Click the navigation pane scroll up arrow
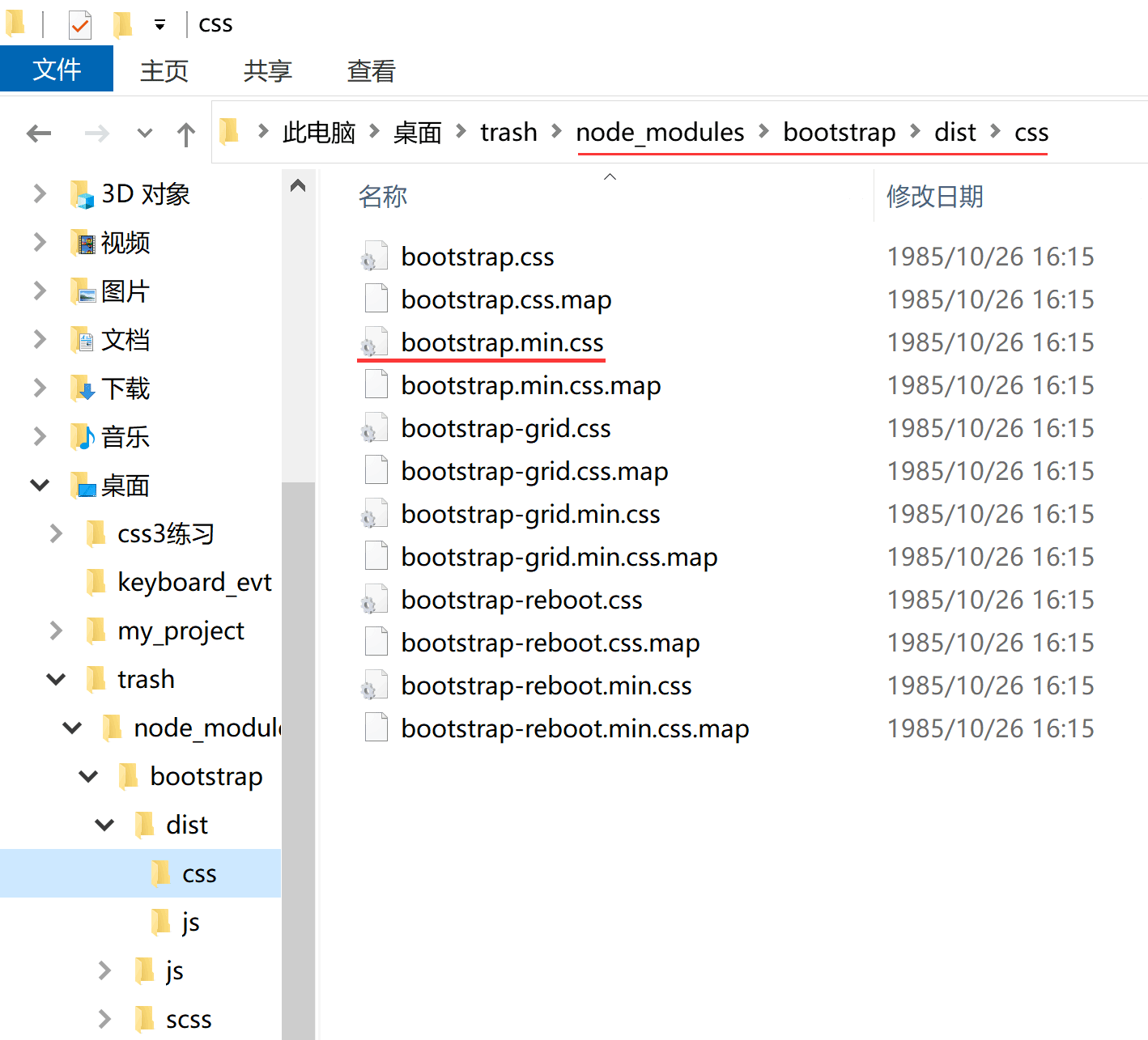The height and width of the screenshot is (1040, 1148). (x=298, y=186)
